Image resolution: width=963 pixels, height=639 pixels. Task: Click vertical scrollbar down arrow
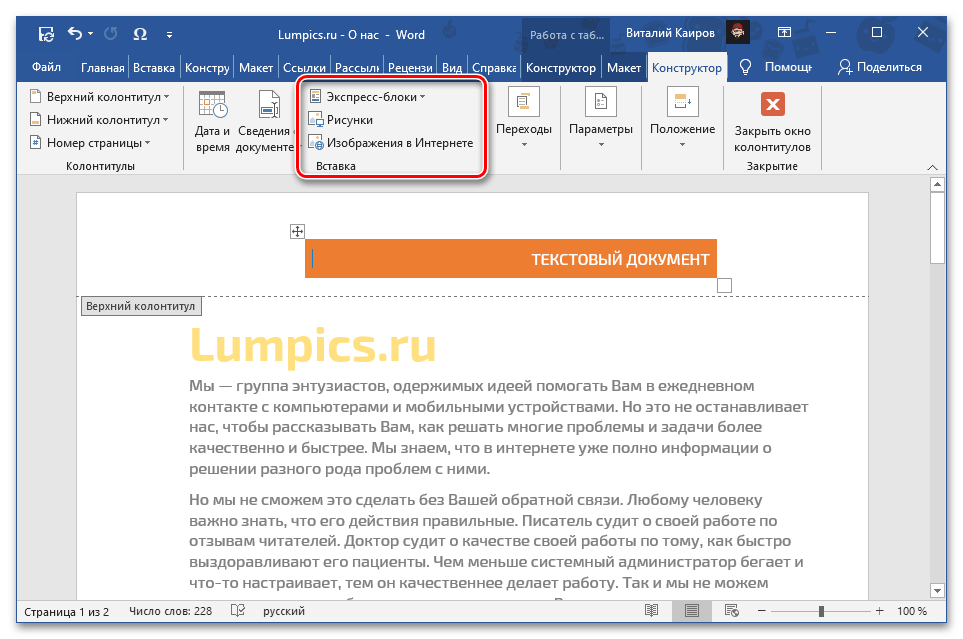(937, 590)
